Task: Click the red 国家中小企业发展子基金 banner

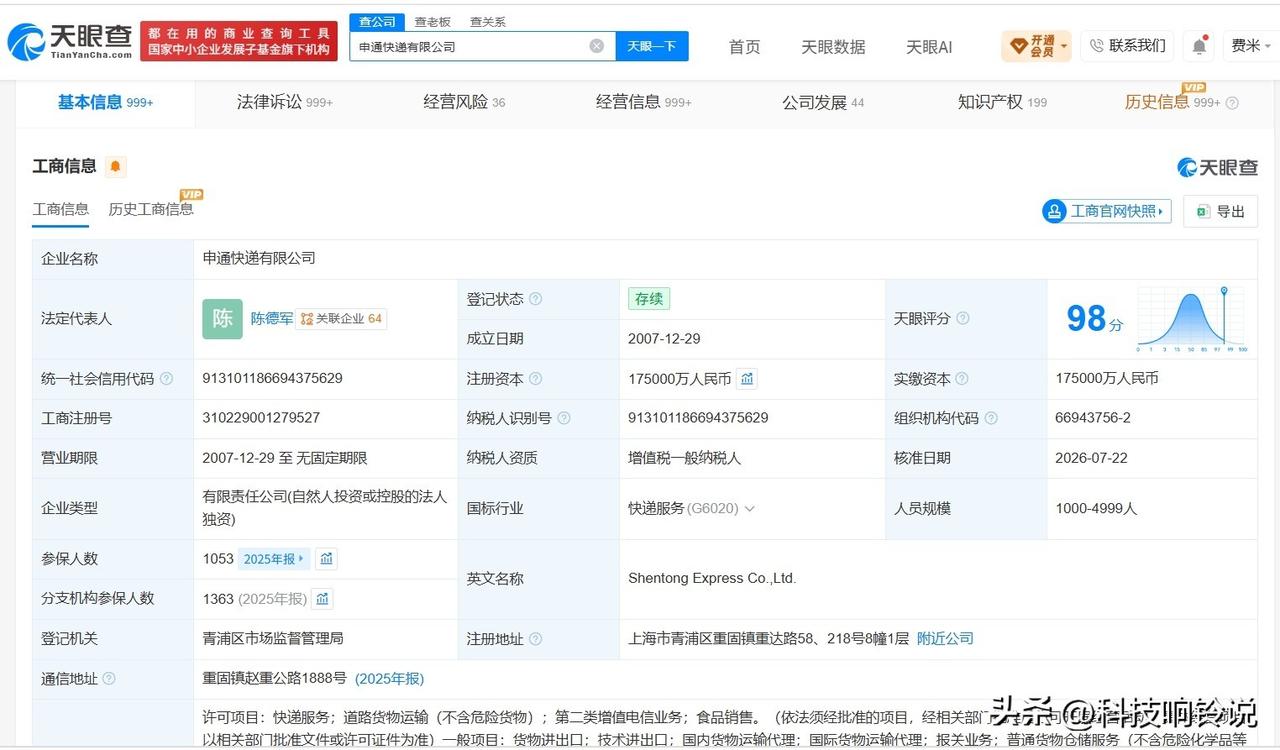Action: [239, 42]
